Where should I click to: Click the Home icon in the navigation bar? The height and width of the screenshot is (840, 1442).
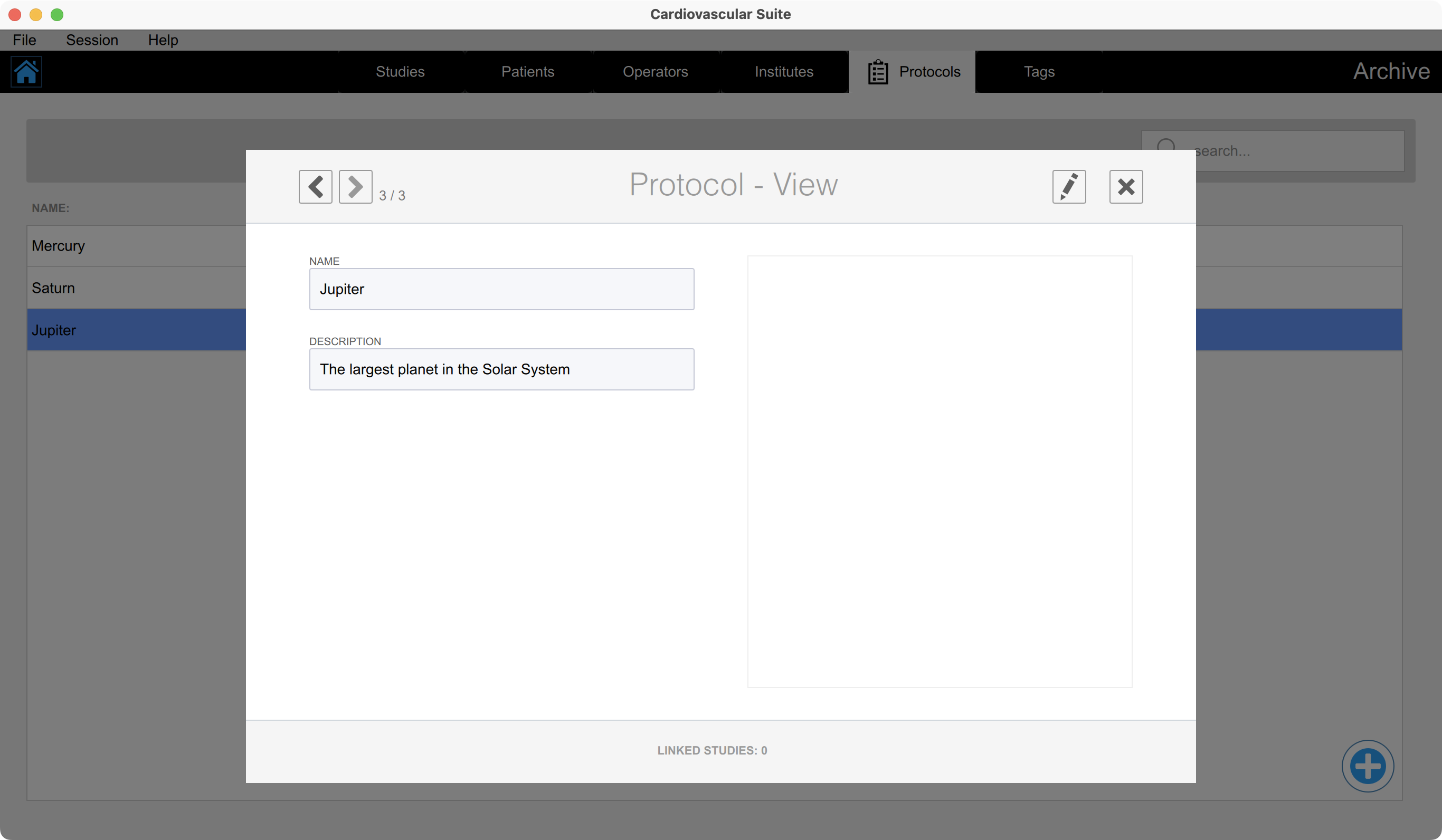26,72
